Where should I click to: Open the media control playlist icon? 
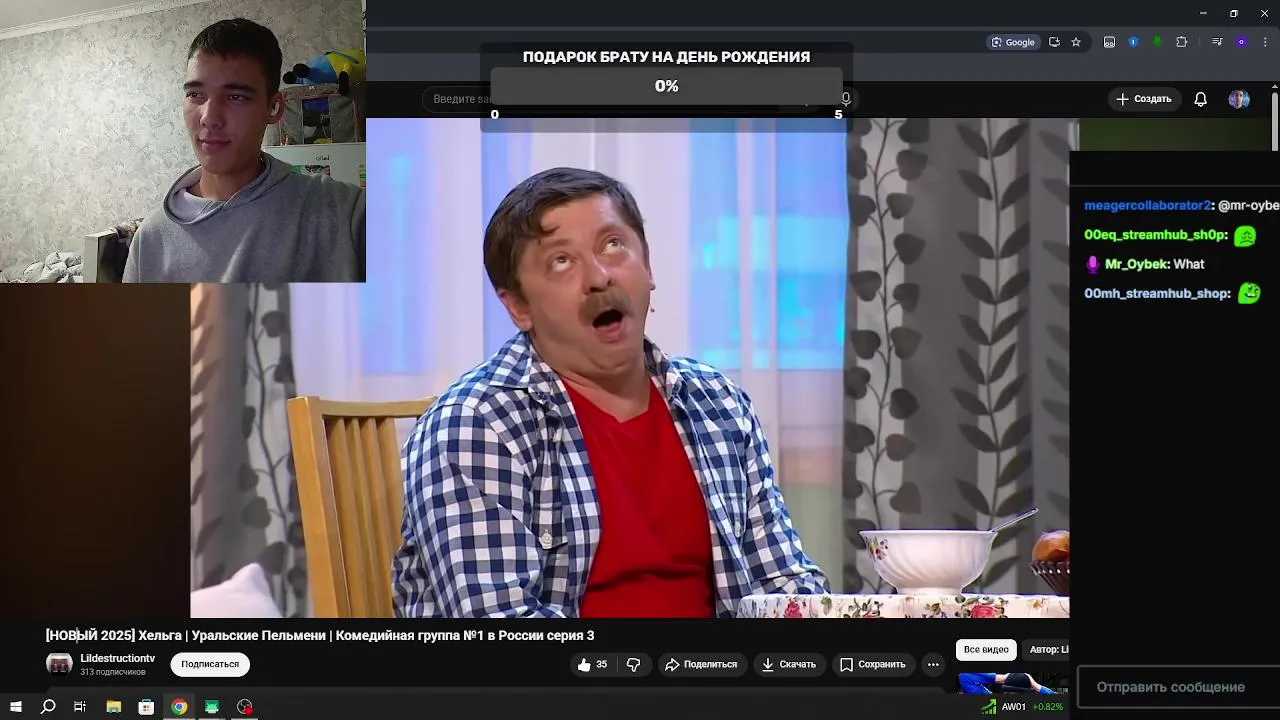[x=1217, y=42]
